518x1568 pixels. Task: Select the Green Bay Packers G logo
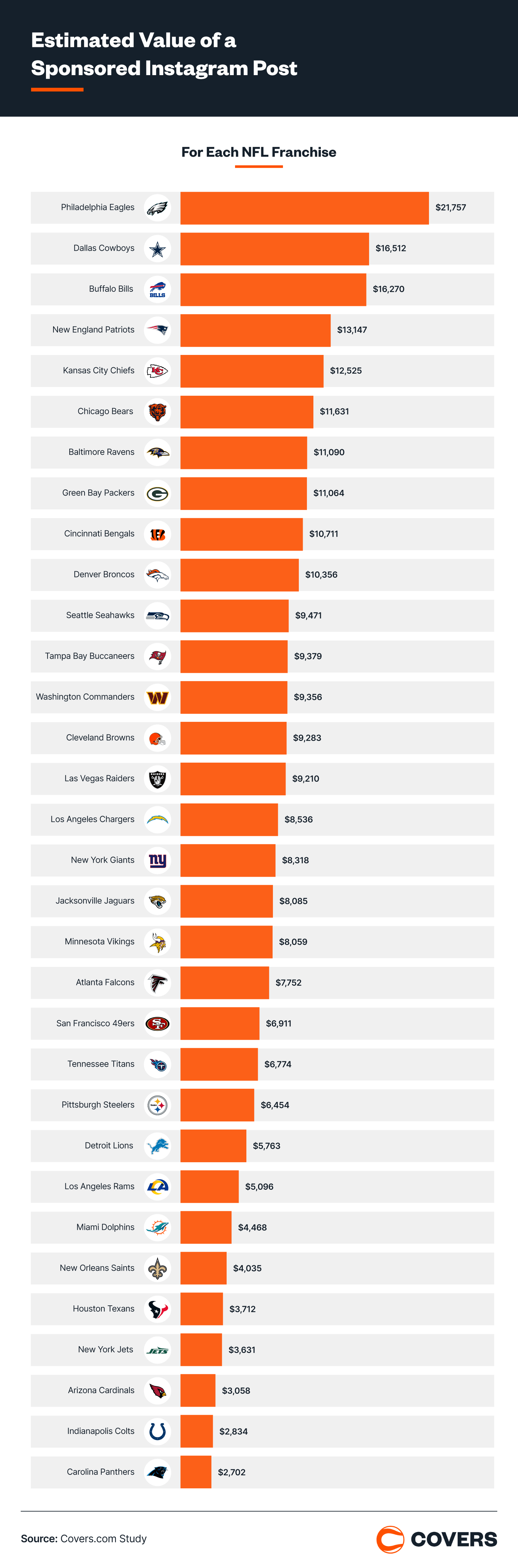pos(157,494)
